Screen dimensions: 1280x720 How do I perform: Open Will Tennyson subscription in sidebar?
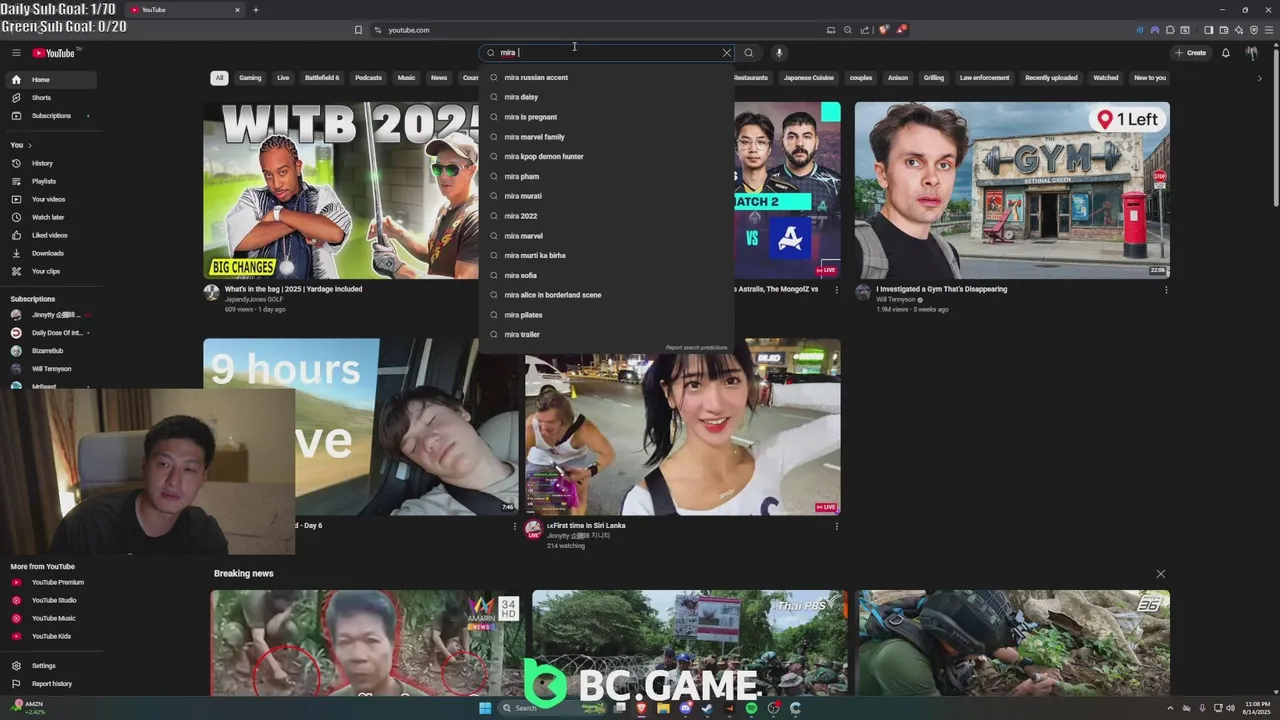pos(52,369)
